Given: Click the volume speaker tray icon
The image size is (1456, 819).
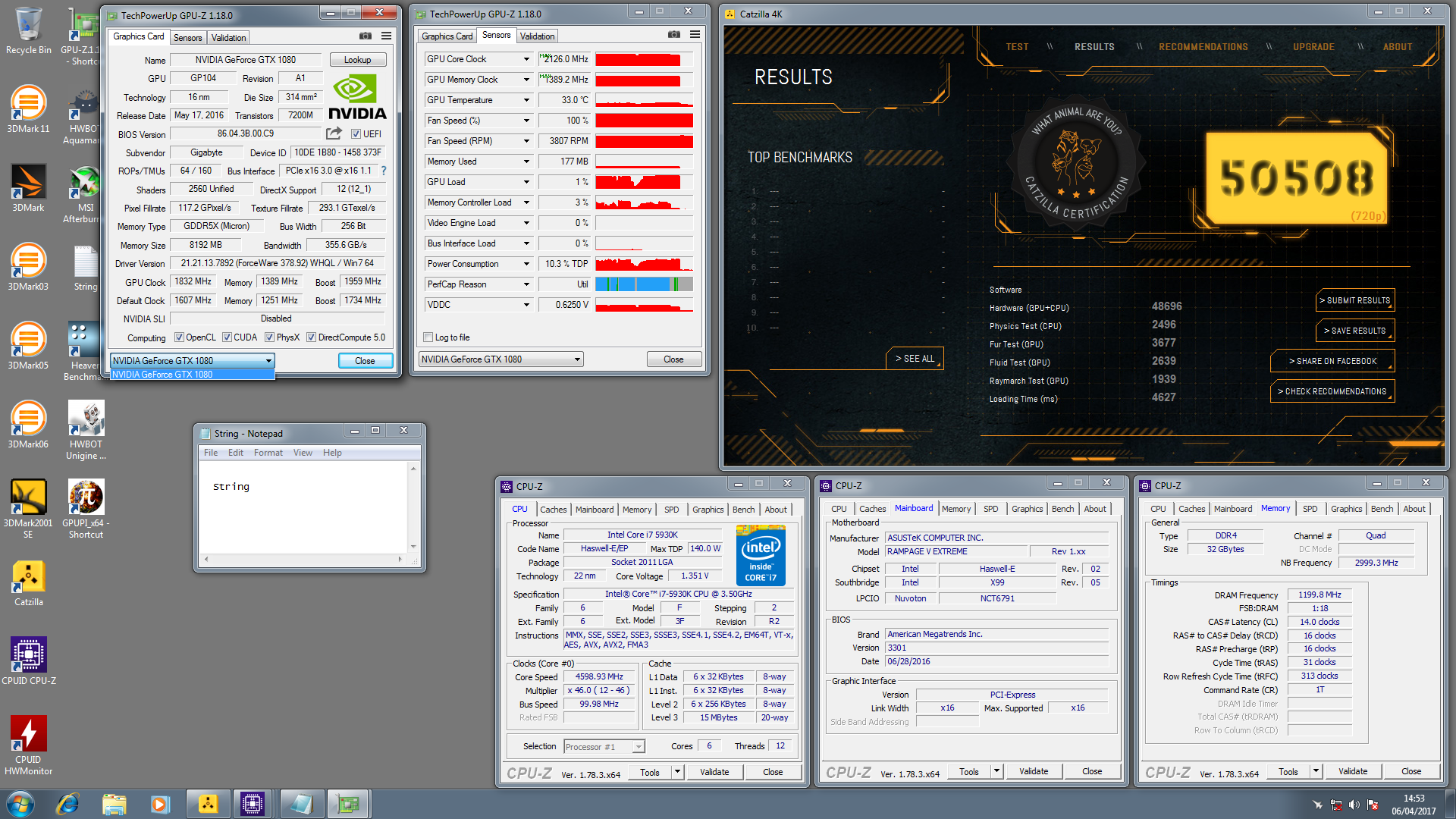Looking at the screenshot, I should (x=1354, y=805).
